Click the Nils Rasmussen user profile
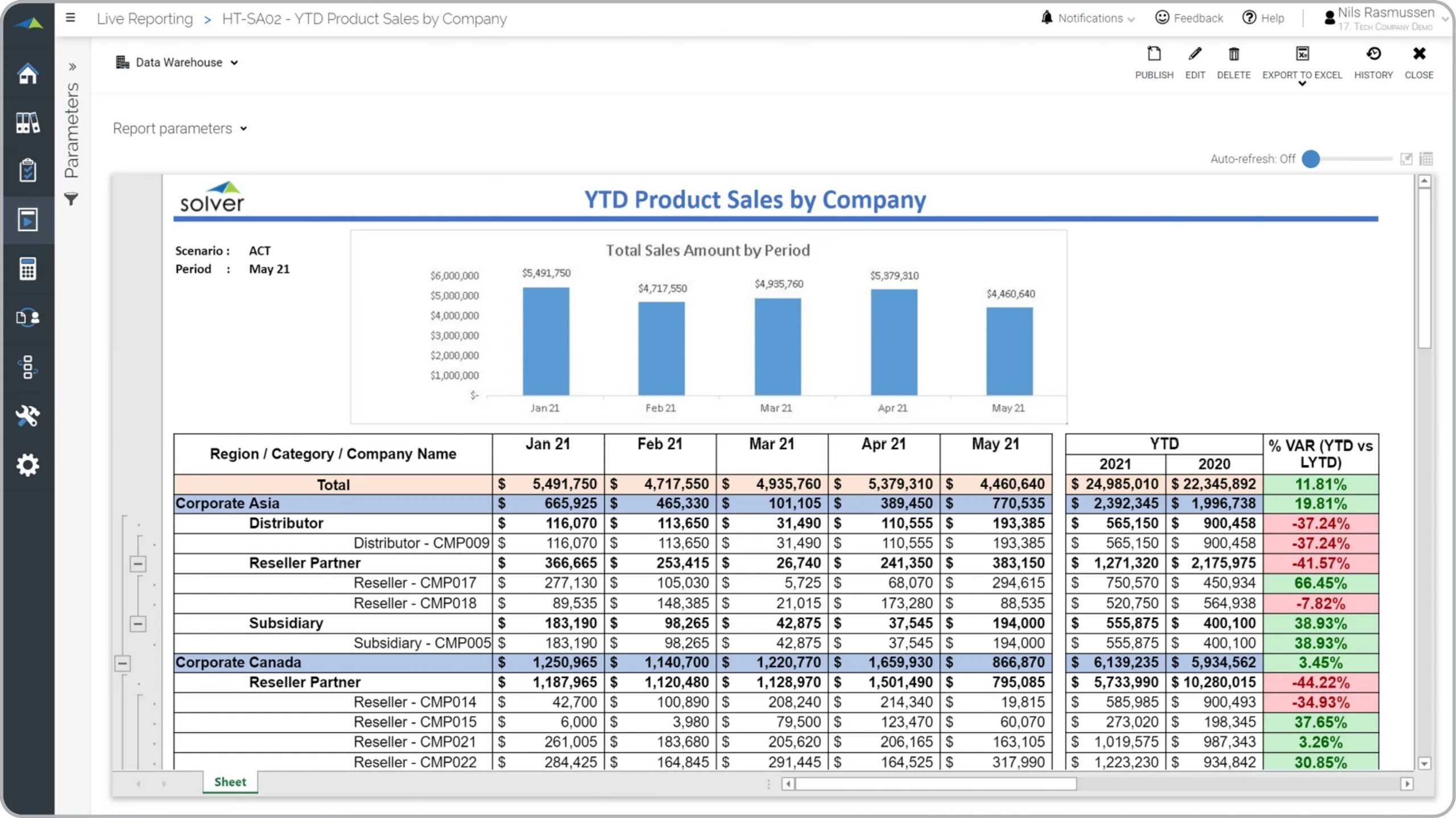 1382,17
